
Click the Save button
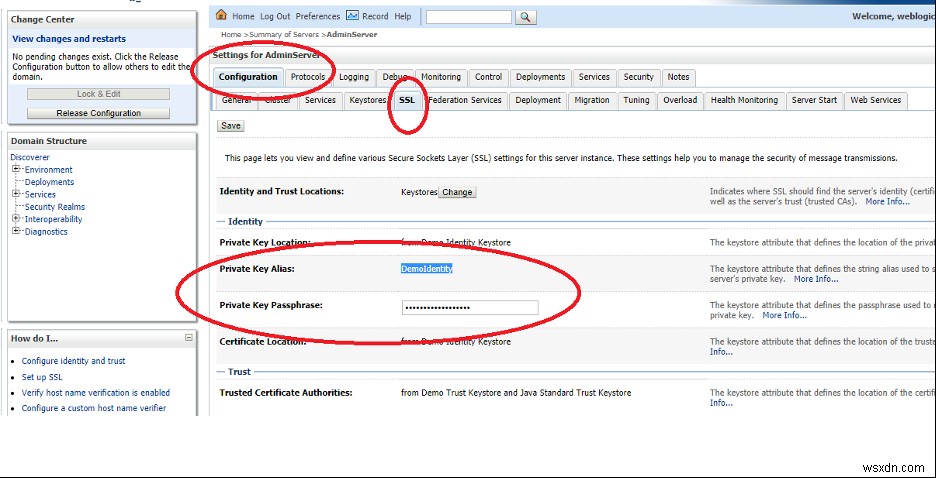(x=230, y=126)
